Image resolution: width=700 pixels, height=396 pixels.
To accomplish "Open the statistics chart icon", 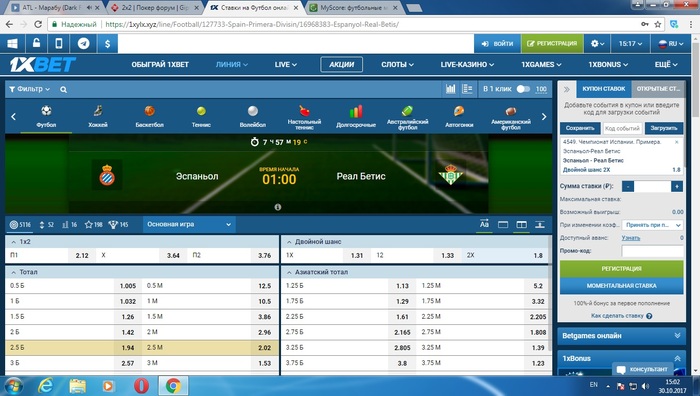I will [x=450, y=89].
